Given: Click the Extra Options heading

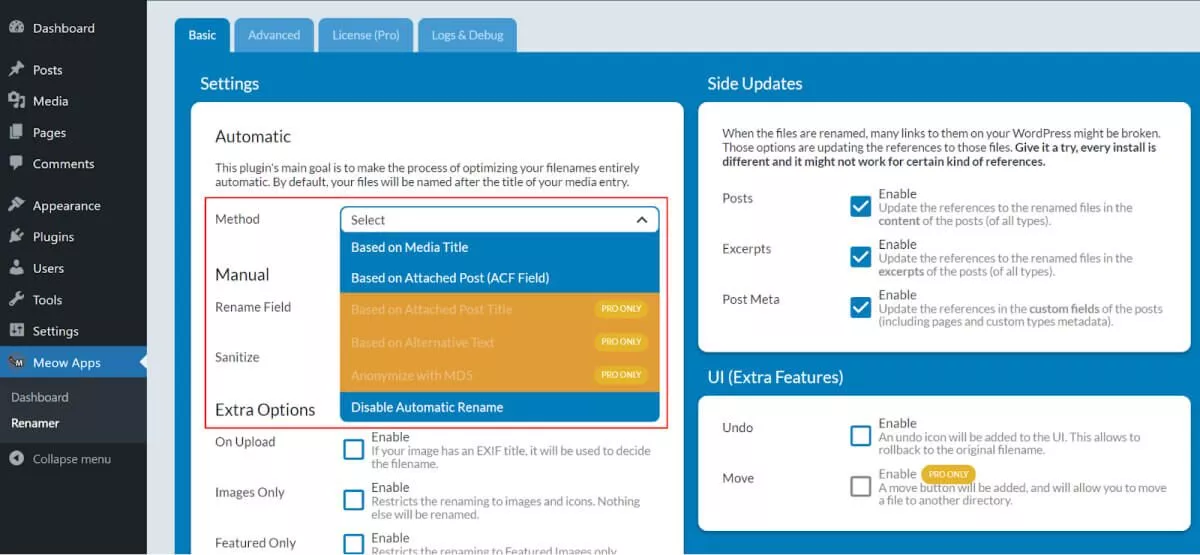Looking at the screenshot, I should point(265,409).
